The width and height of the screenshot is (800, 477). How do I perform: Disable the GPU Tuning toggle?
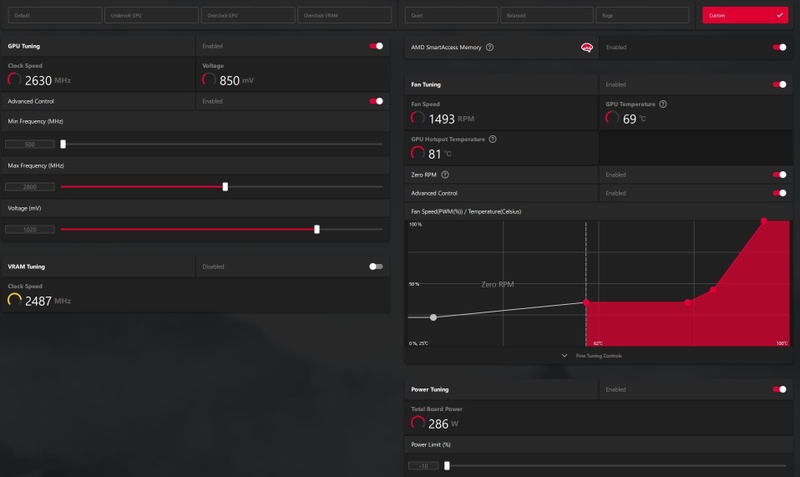click(x=376, y=46)
